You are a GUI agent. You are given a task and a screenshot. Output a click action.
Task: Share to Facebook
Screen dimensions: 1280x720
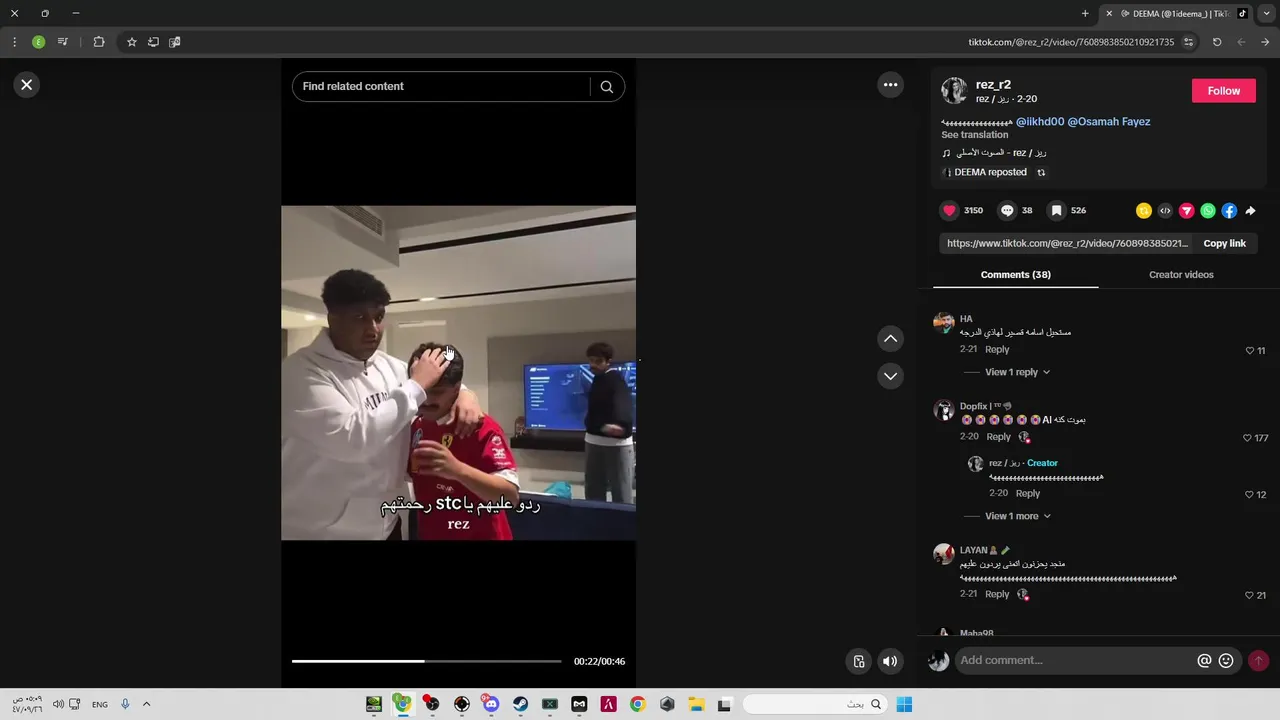point(1229,211)
